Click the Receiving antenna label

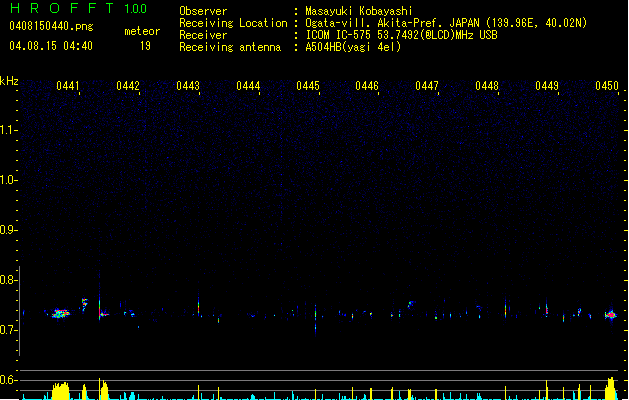230,47
